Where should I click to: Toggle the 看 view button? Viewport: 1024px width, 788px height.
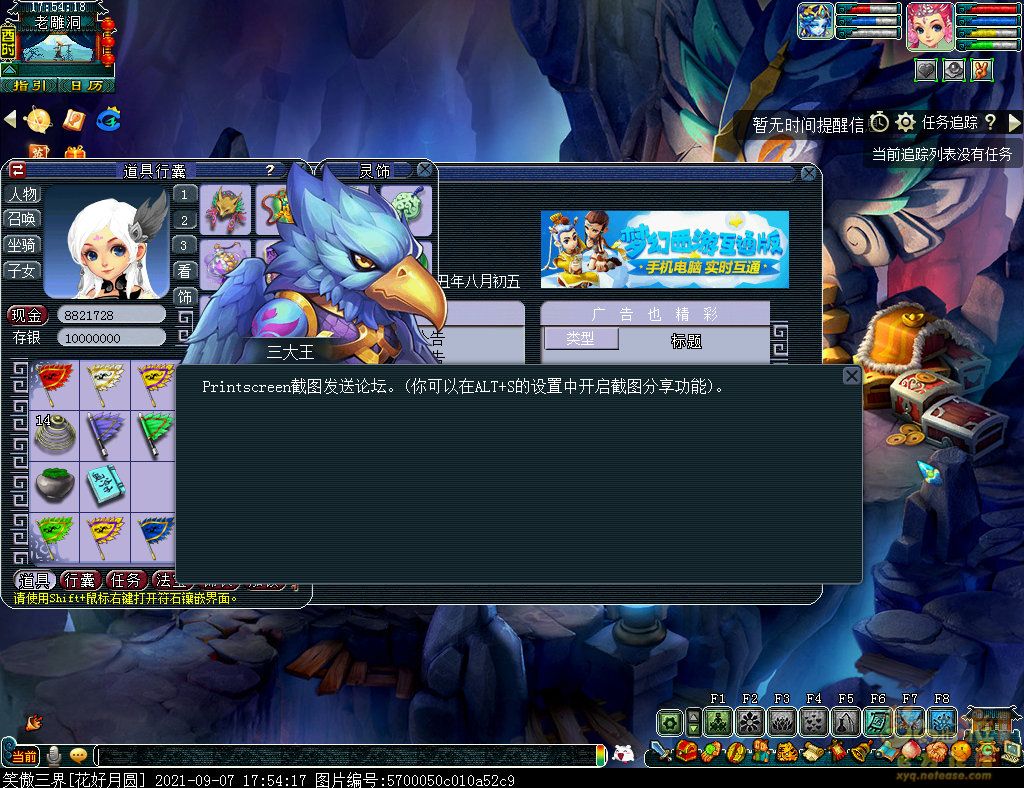(x=185, y=271)
